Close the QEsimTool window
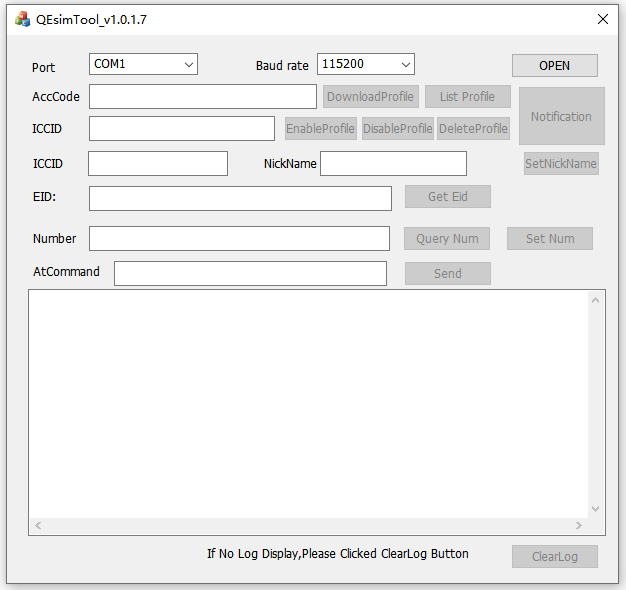Screen dimensions: 626x590 coord(602,19)
